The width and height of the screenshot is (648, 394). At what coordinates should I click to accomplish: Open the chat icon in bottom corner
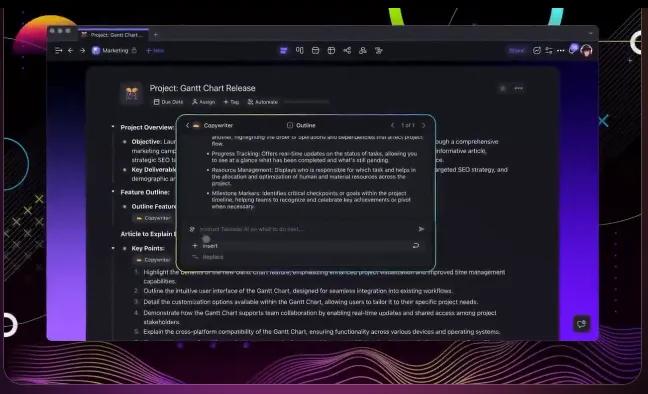(x=581, y=324)
